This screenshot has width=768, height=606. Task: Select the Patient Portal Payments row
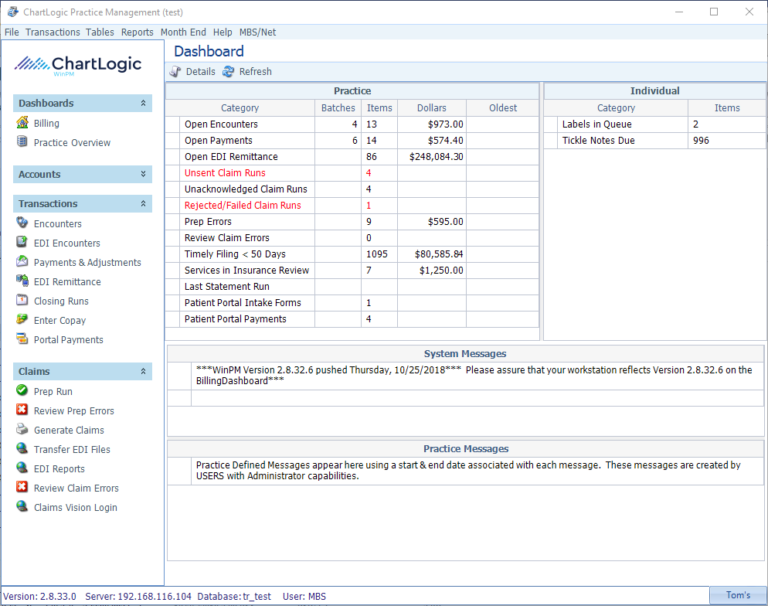(x=352, y=318)
